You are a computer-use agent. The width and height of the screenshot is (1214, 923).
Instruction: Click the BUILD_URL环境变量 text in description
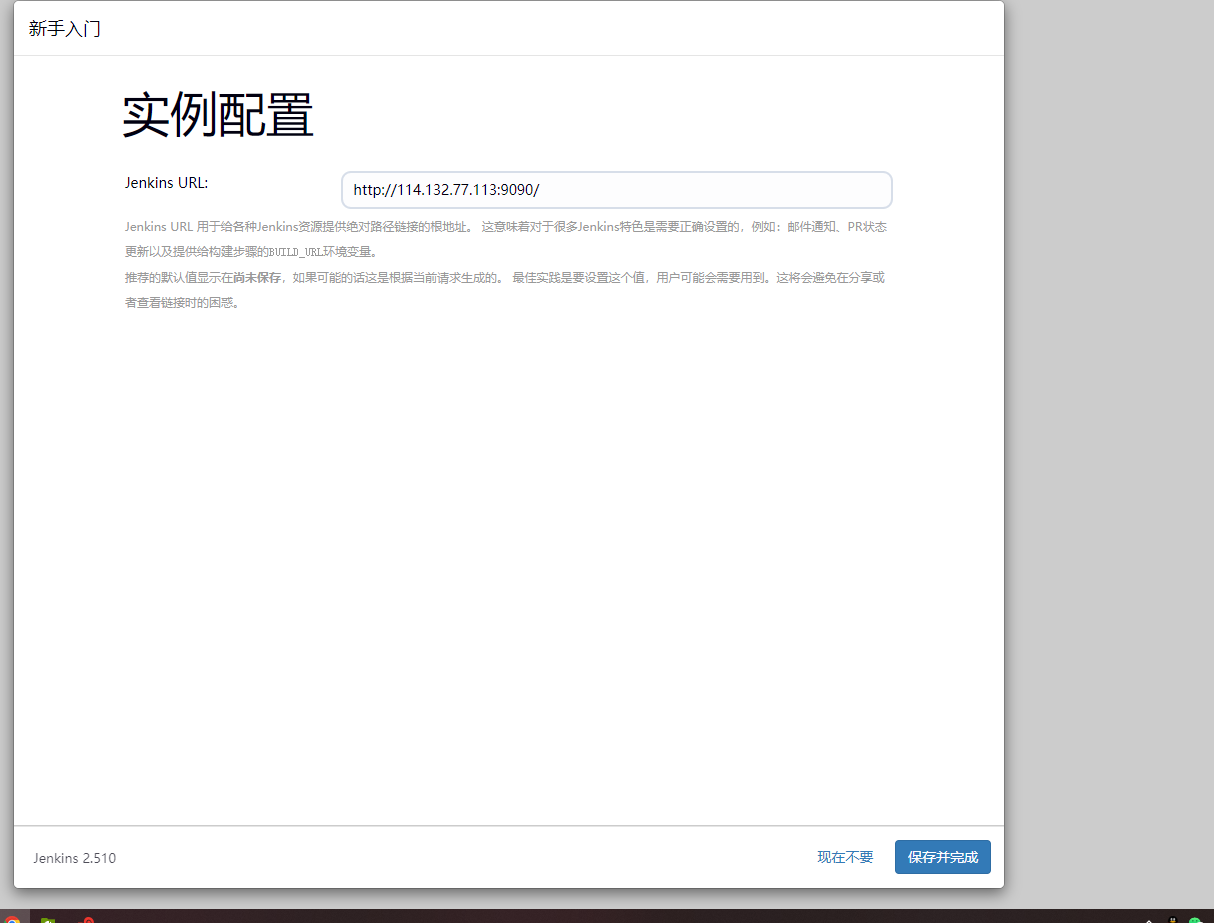coord(319,252)
